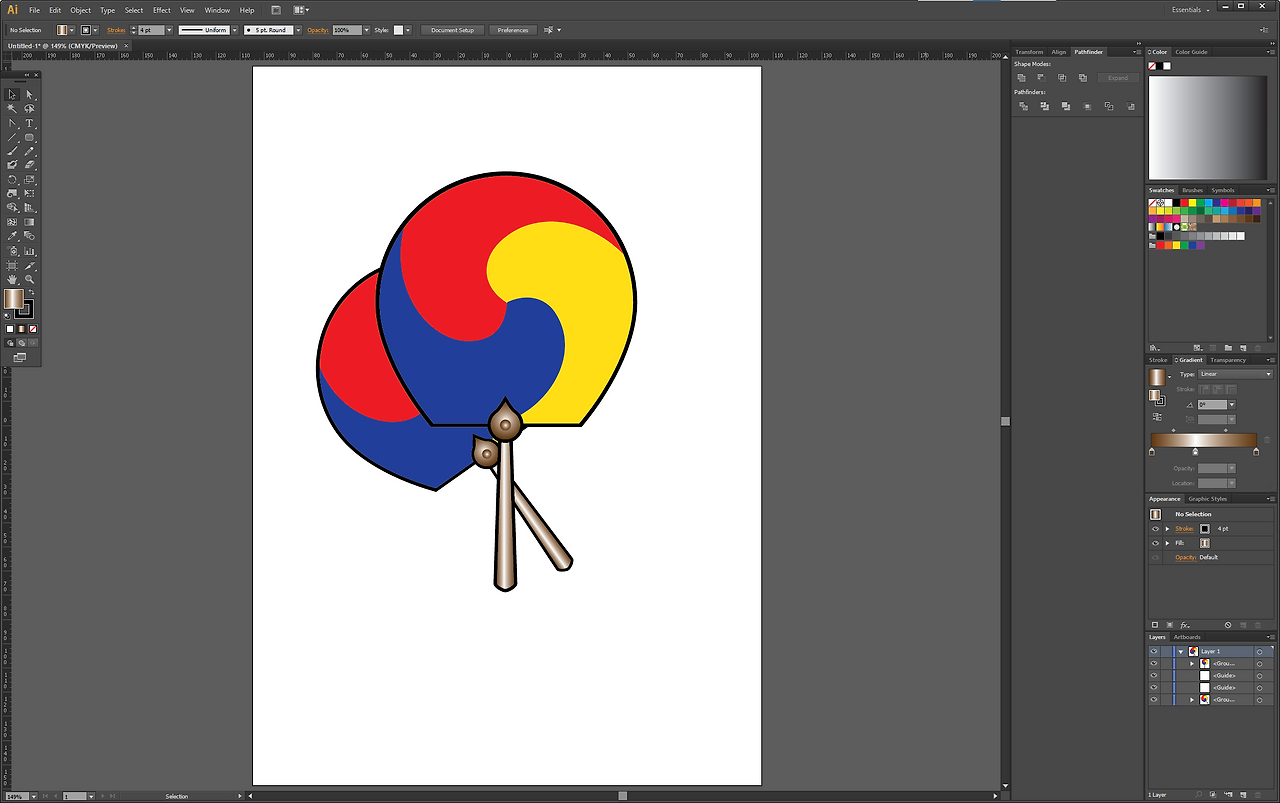Screen dimensions: 1280x803
Task: Collapse the Layer 1 tree arrow
Action: point(1181,651)
